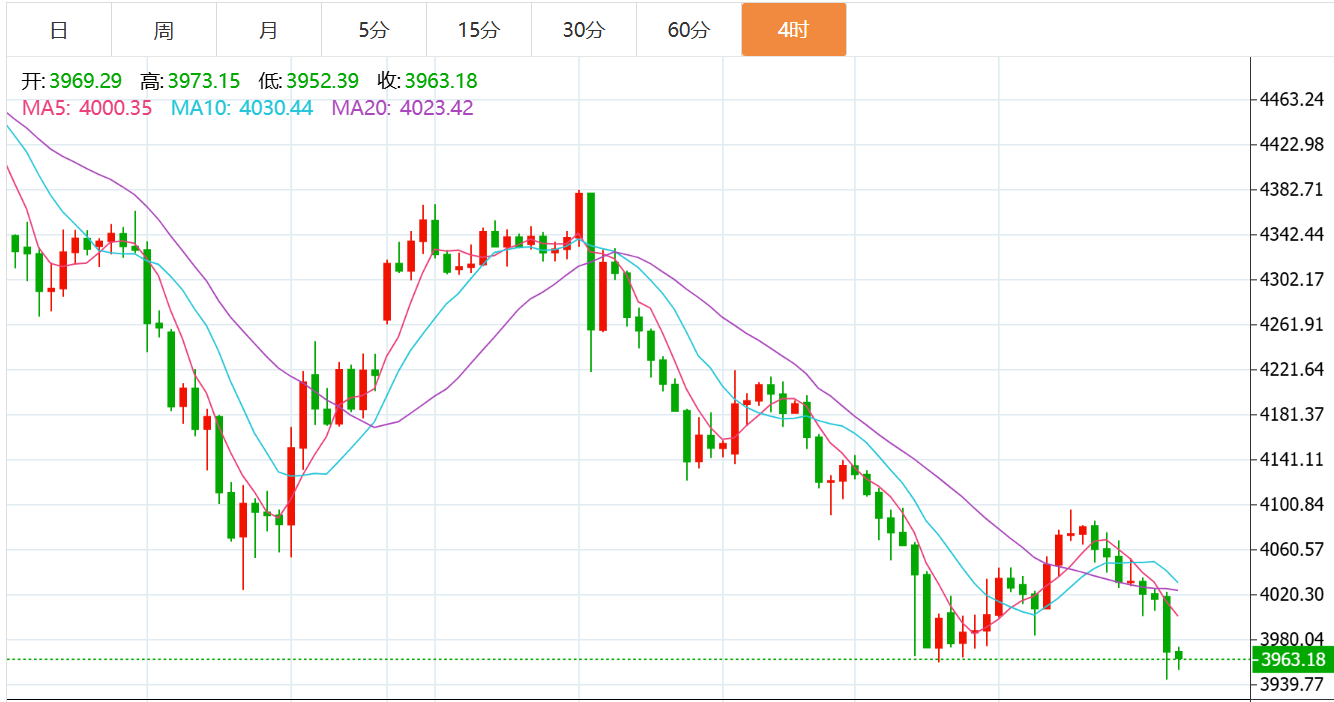Click the 收 close price 3963.18

coord(441,81)
